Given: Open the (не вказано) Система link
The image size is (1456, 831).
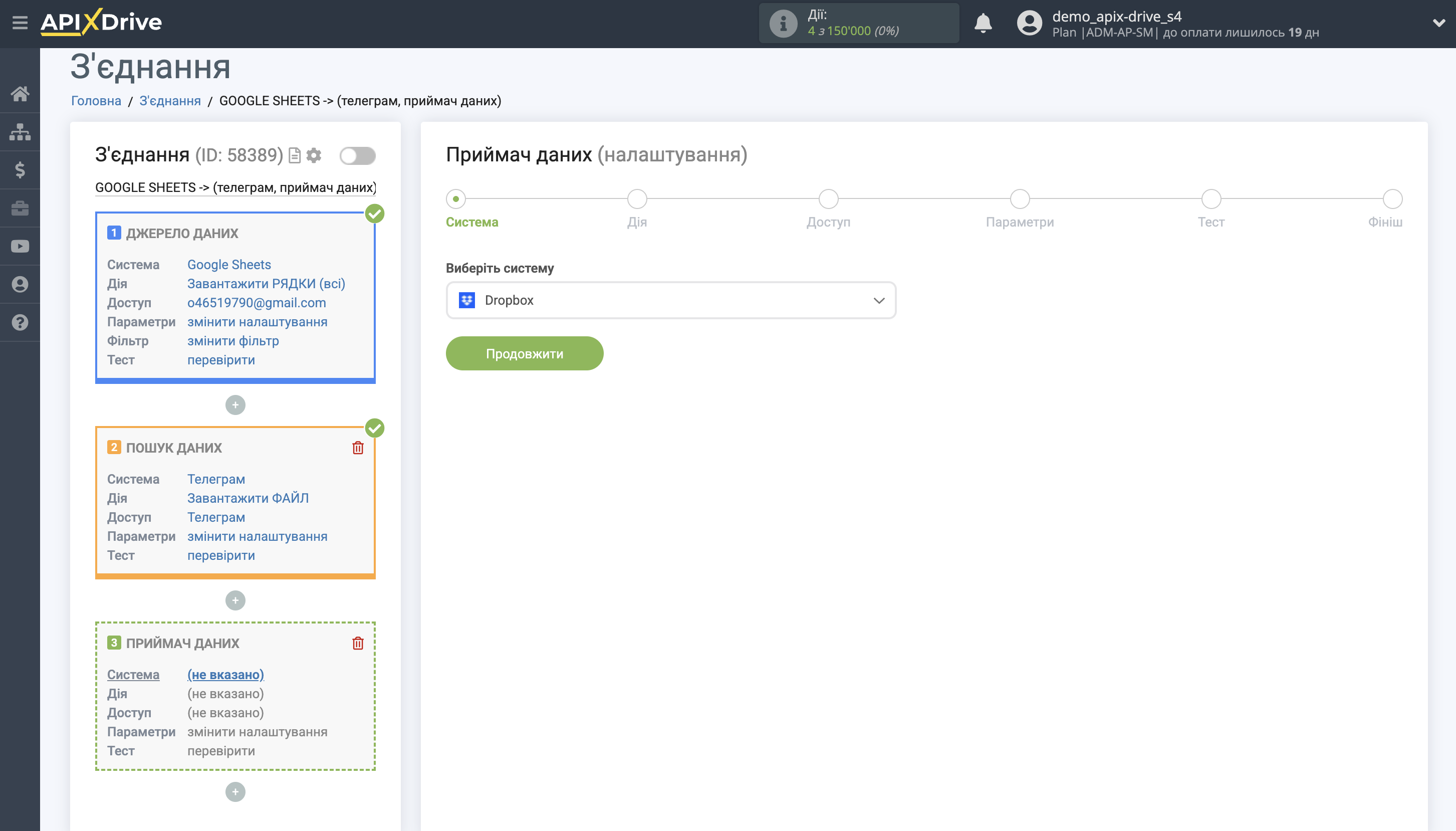Looking at the screenshot, I should [225, 674].
